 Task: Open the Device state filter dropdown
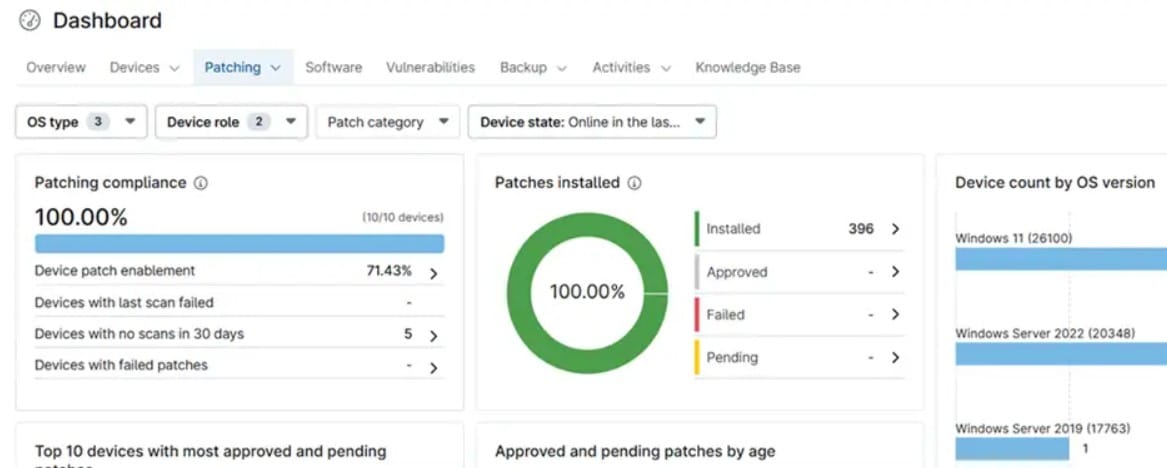coord(592,121)
